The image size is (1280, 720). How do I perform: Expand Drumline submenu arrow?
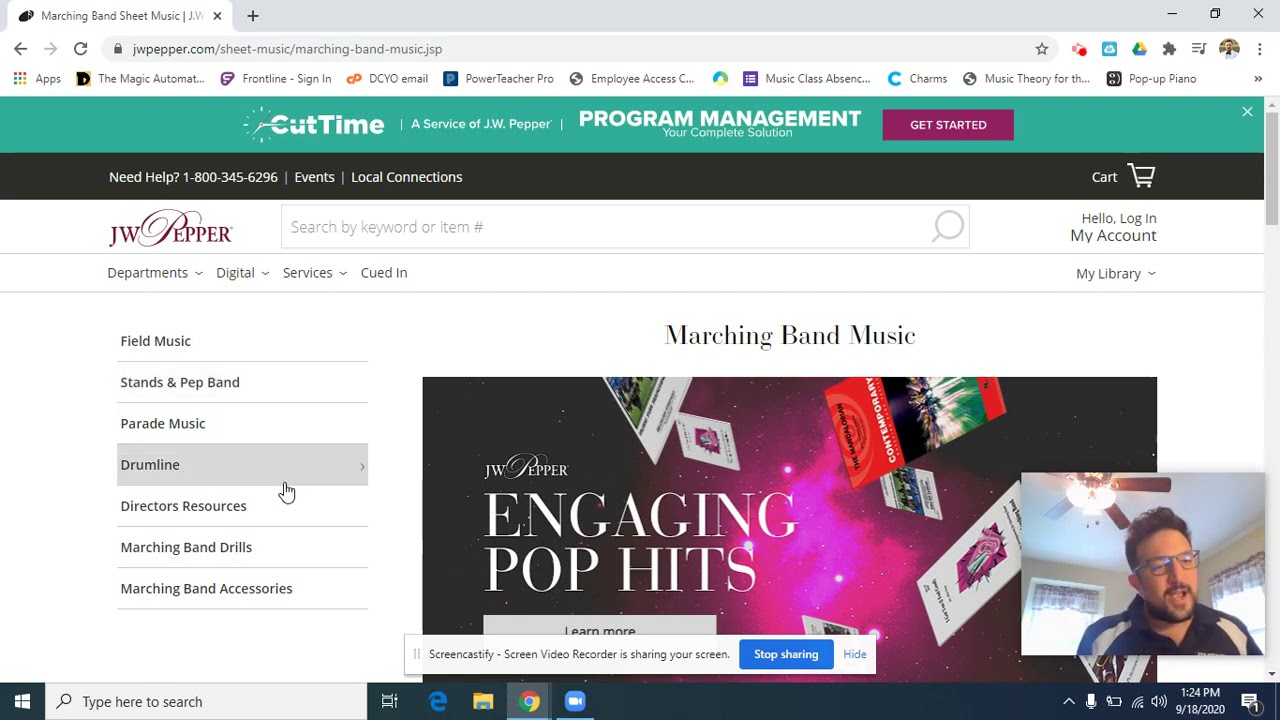[x=362, y=466]
